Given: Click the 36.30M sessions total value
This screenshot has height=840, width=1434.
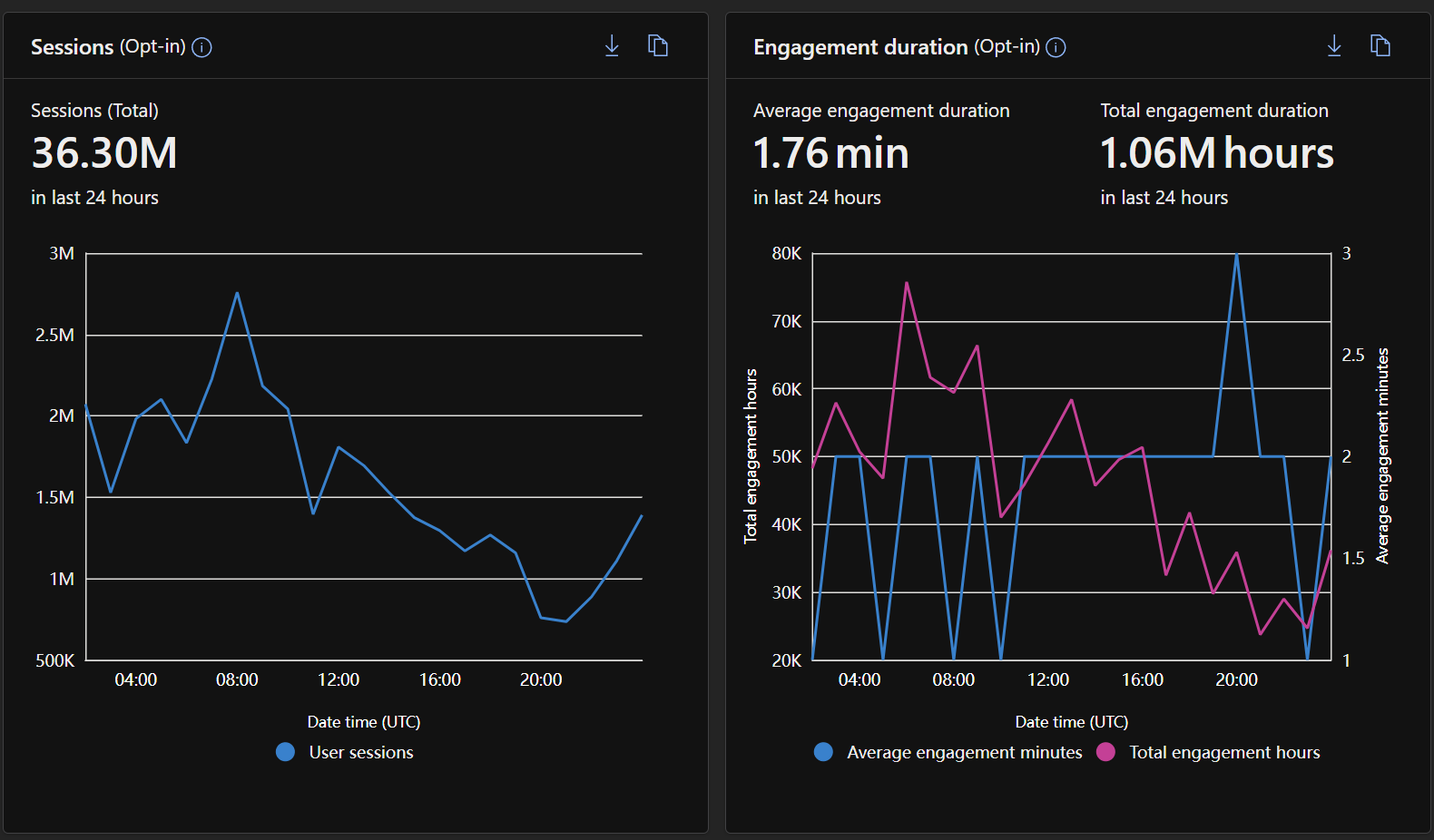Looking at the screenshot, I should pyautogui.click(x=104, y=152).
